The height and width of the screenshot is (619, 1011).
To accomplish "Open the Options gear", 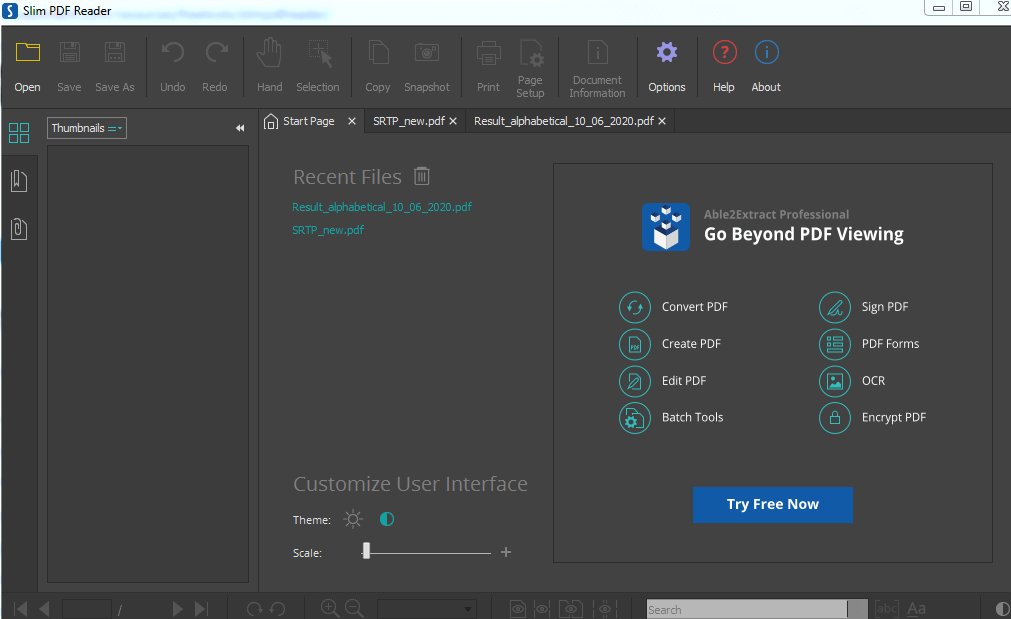I will (667, 52).
